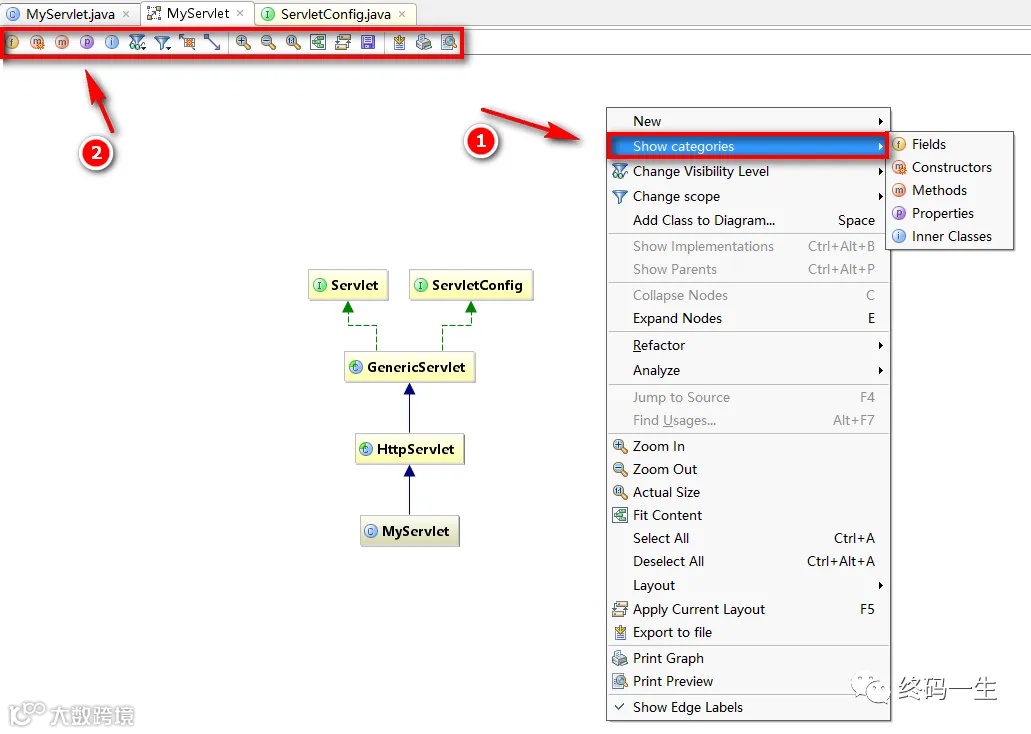Toggle Methods in Show categories submenu
Viewport: 1031px width, 734px height.
[950, 190]
